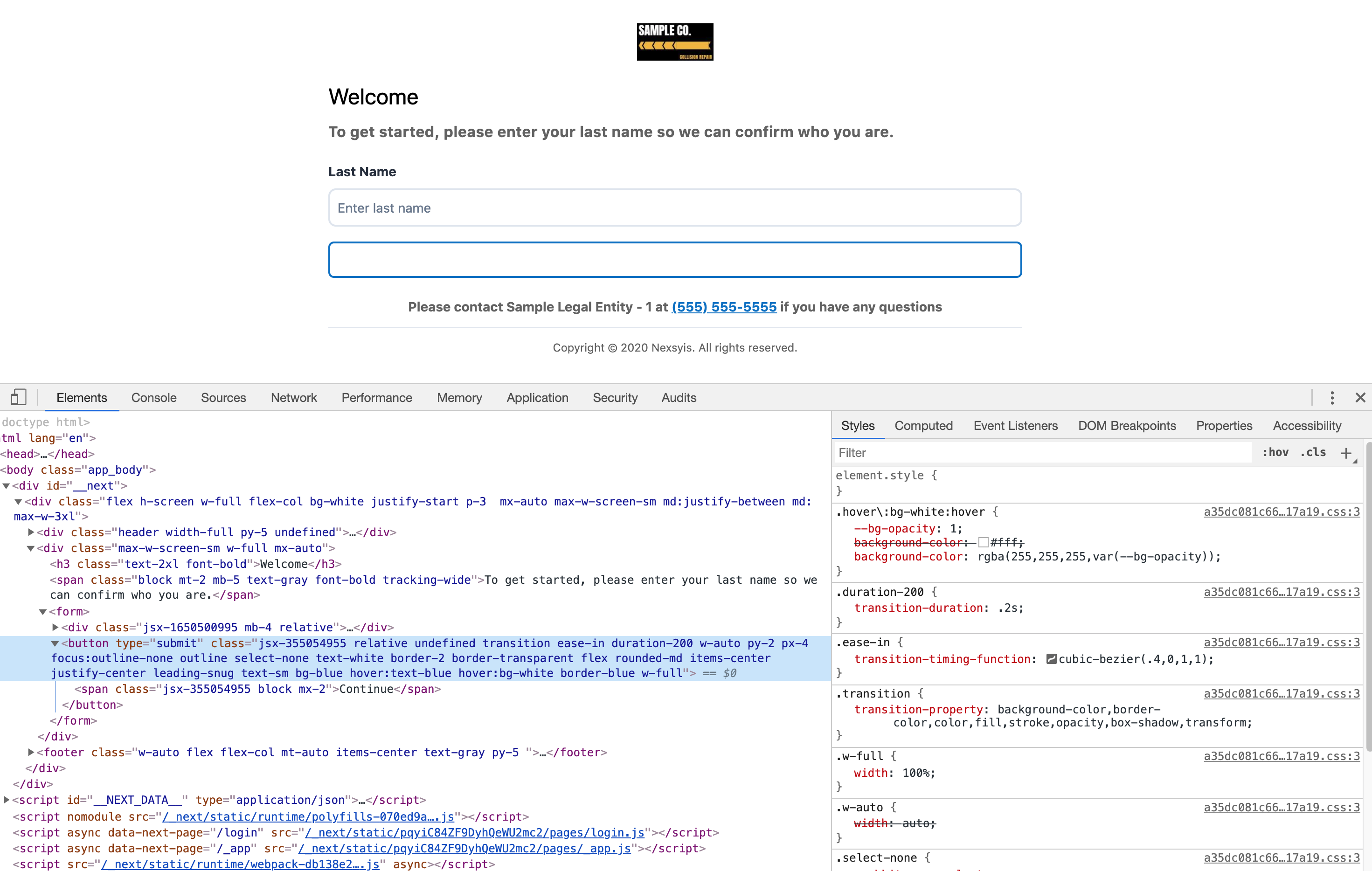
Task: Open the Application tab
Action: [x=537, y=398]
